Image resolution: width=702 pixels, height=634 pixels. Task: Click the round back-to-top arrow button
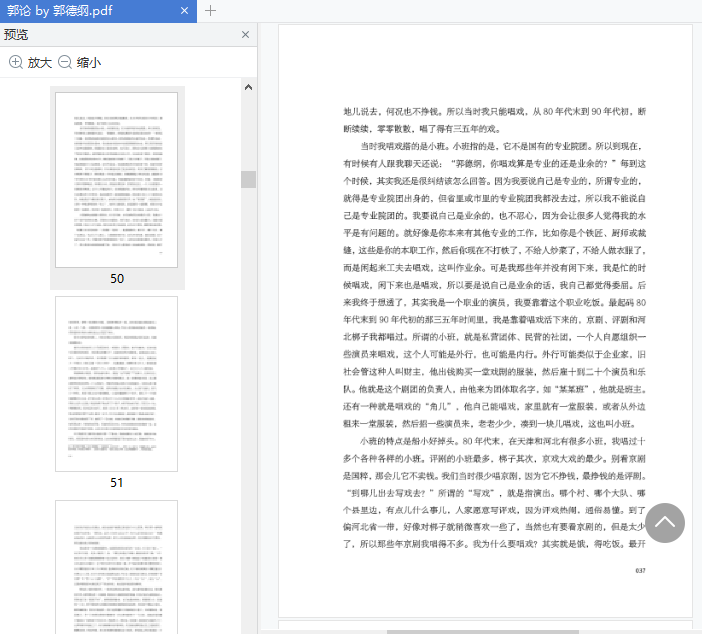tap(665, 523)
